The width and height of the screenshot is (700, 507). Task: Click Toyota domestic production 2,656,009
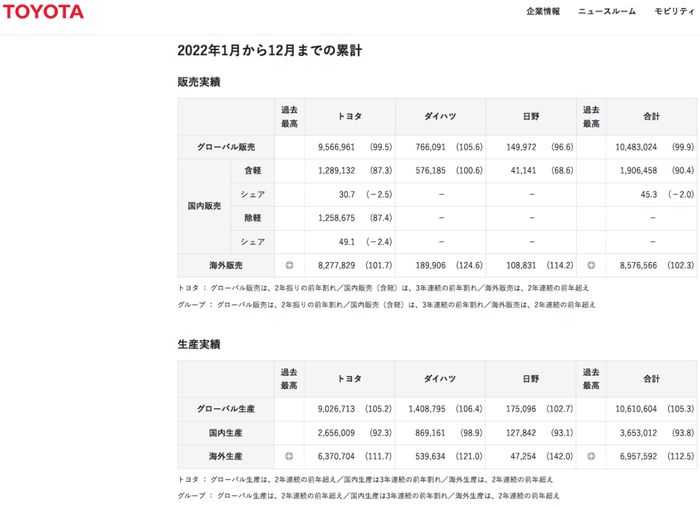(336, 433)
